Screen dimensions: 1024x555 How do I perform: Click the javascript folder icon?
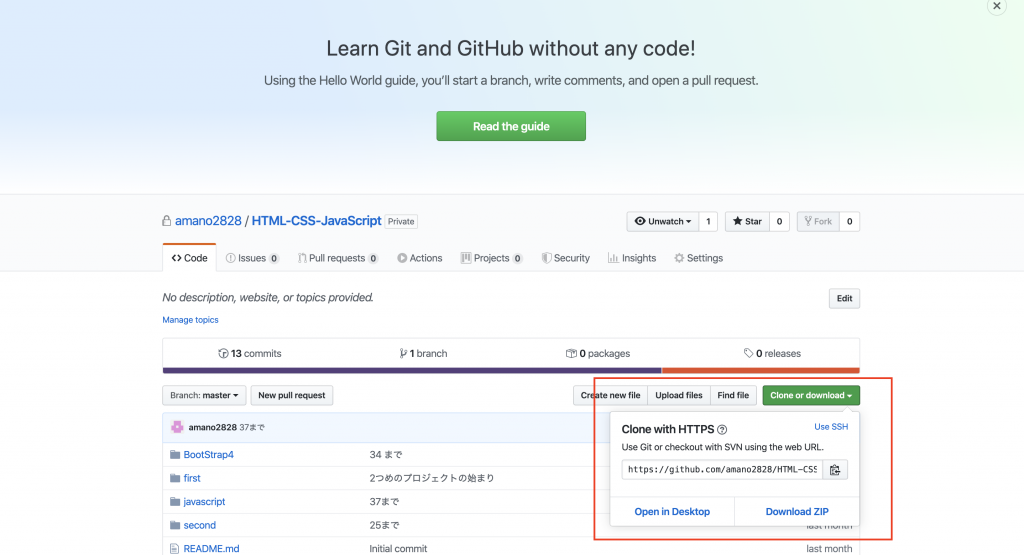[174, 501]
